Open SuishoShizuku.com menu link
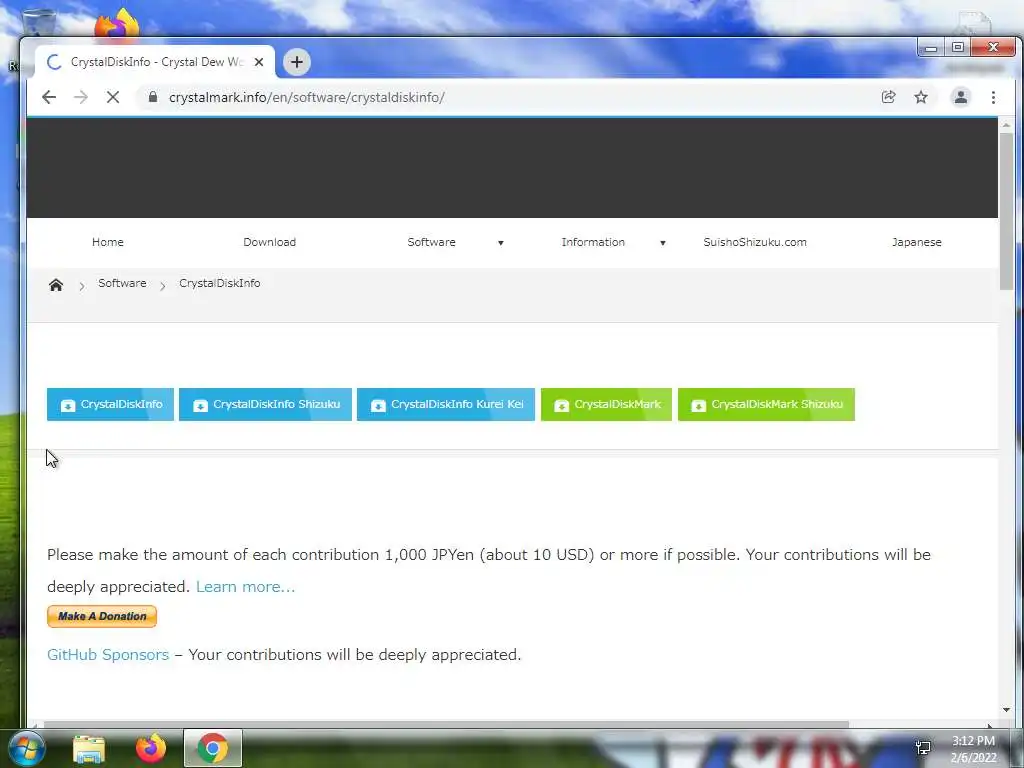Screen dimensions: 1024x768 pyautogui.click(x=755, y=242)
